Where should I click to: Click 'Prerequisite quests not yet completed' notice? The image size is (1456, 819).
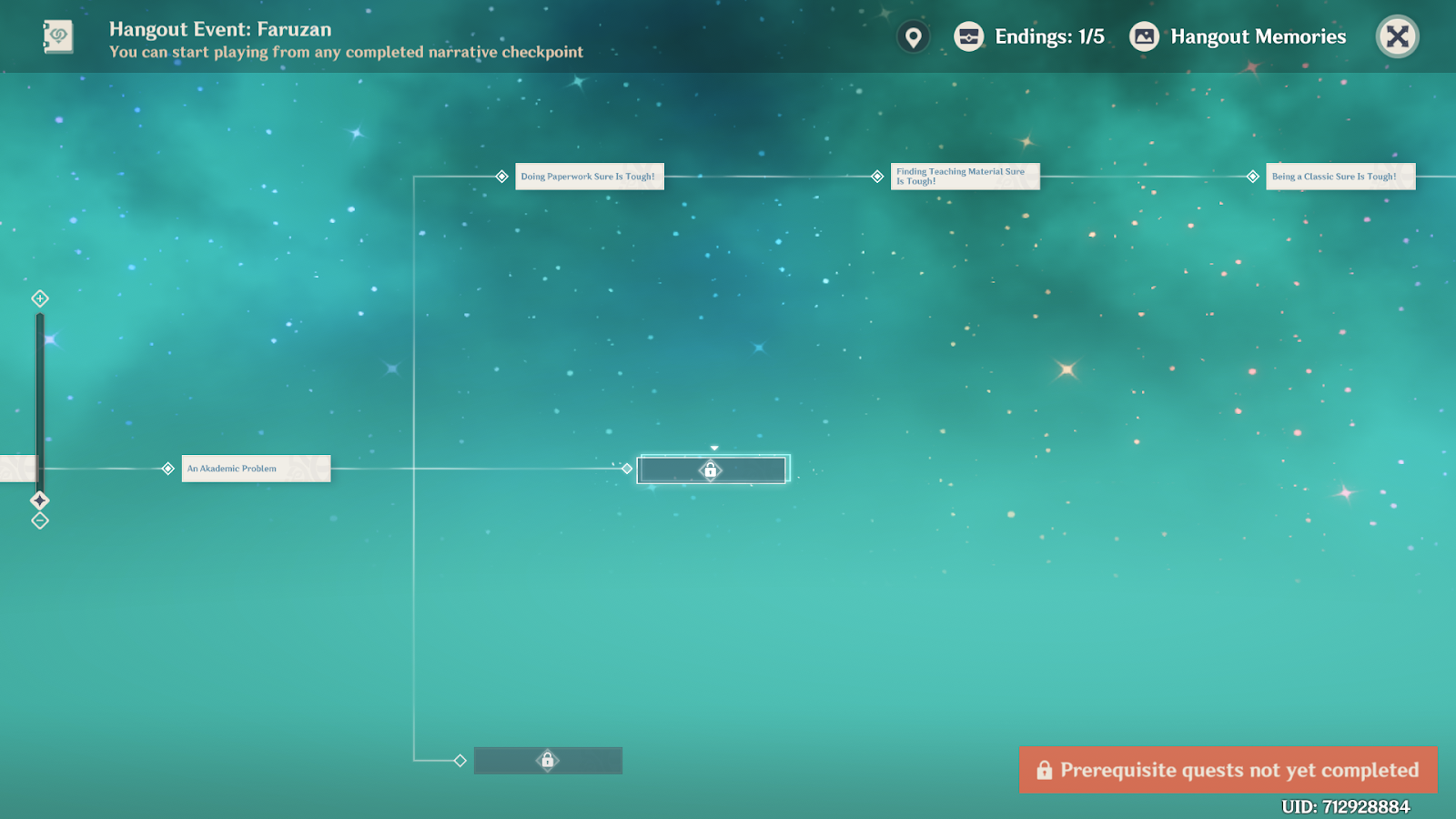click(x=1228, y=770)
